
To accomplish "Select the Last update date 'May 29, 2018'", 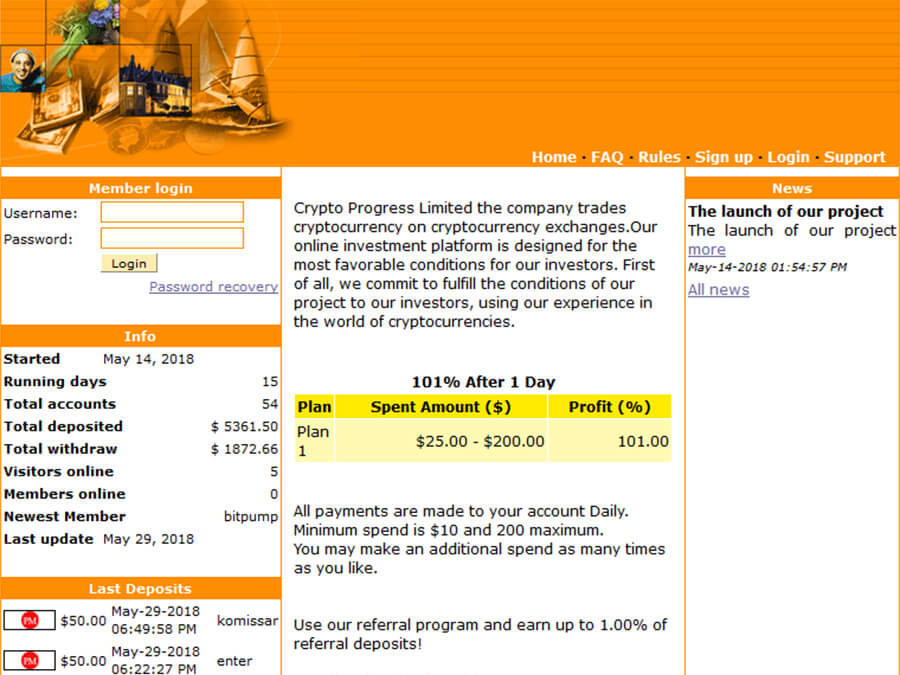I will pyautogui.click(x=149, y=539).
